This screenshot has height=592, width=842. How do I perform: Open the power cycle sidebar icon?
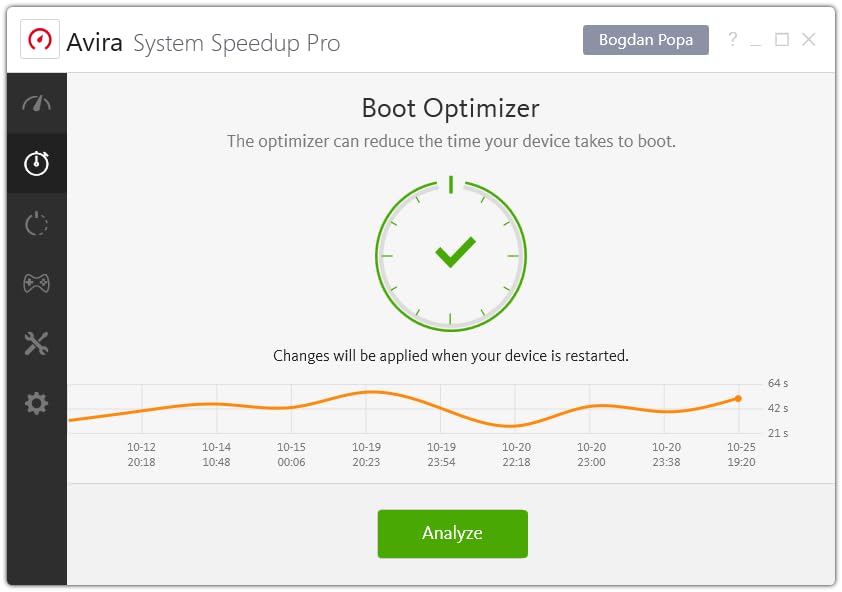pos(36,223)
